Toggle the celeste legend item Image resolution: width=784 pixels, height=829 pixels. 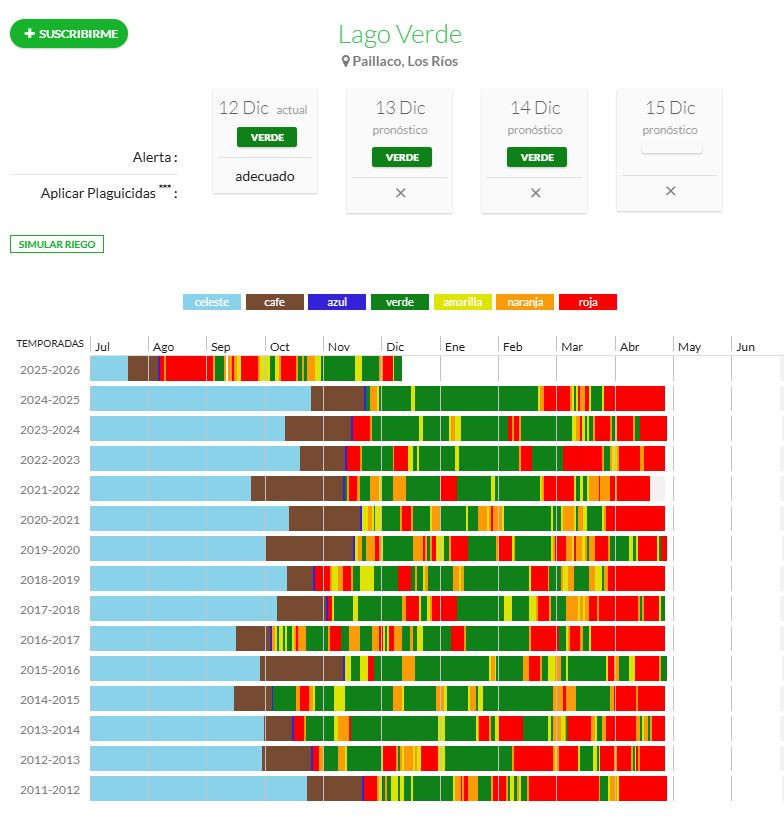pos(212,302)
